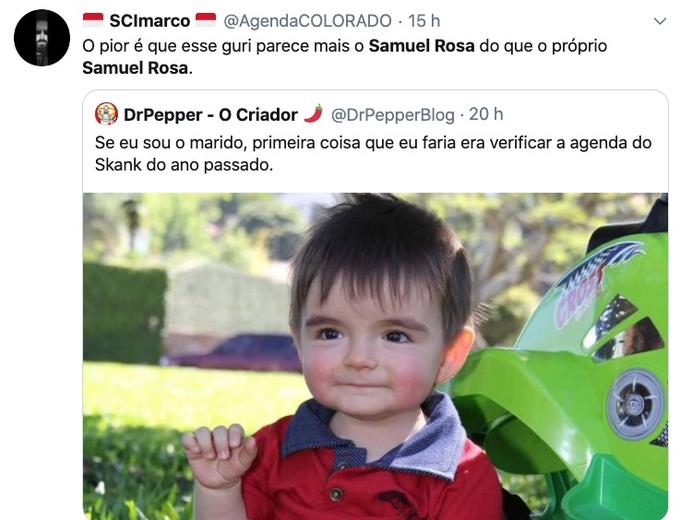Click the main tweet text beginning O pior

coord(345,57)
